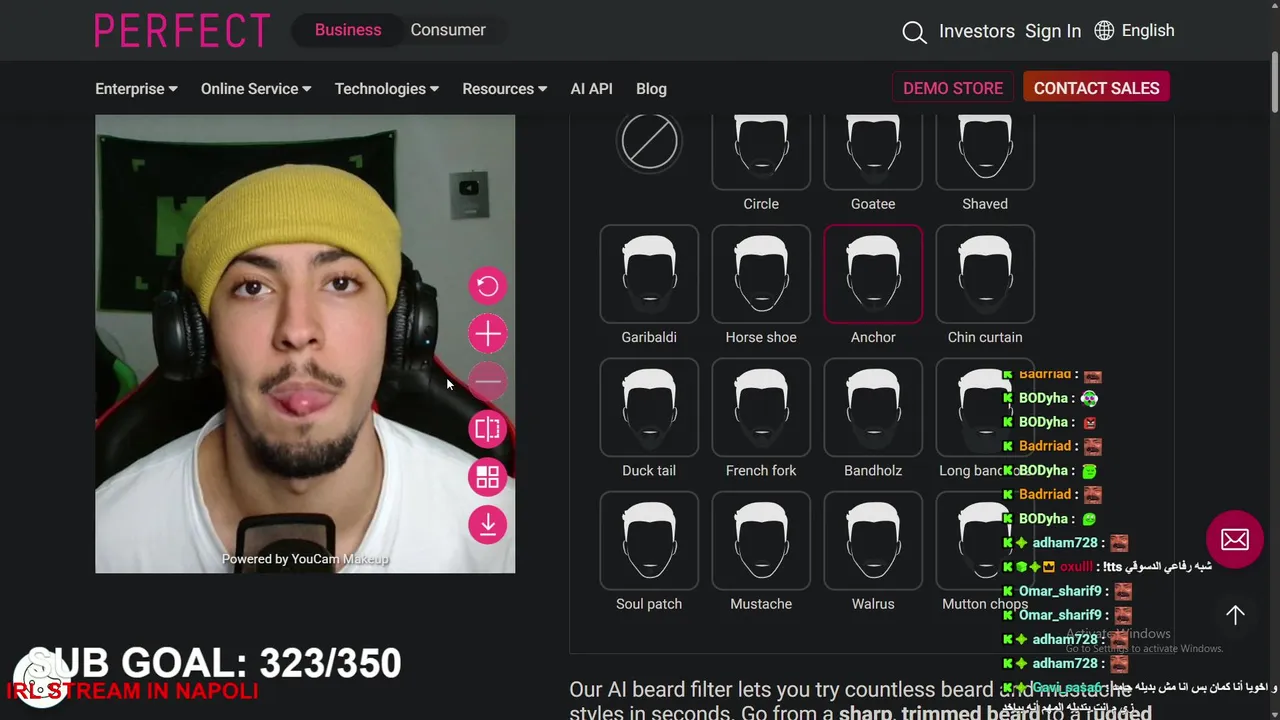Zoom in with the plus icon
The height and width of the screenshot is (720, 1280).
[488, 334]
